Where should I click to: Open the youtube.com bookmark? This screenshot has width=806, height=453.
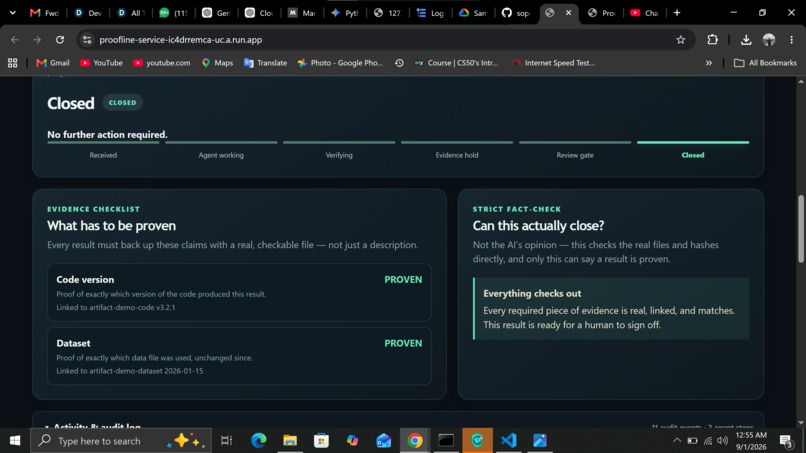click(x=161, y=63)
